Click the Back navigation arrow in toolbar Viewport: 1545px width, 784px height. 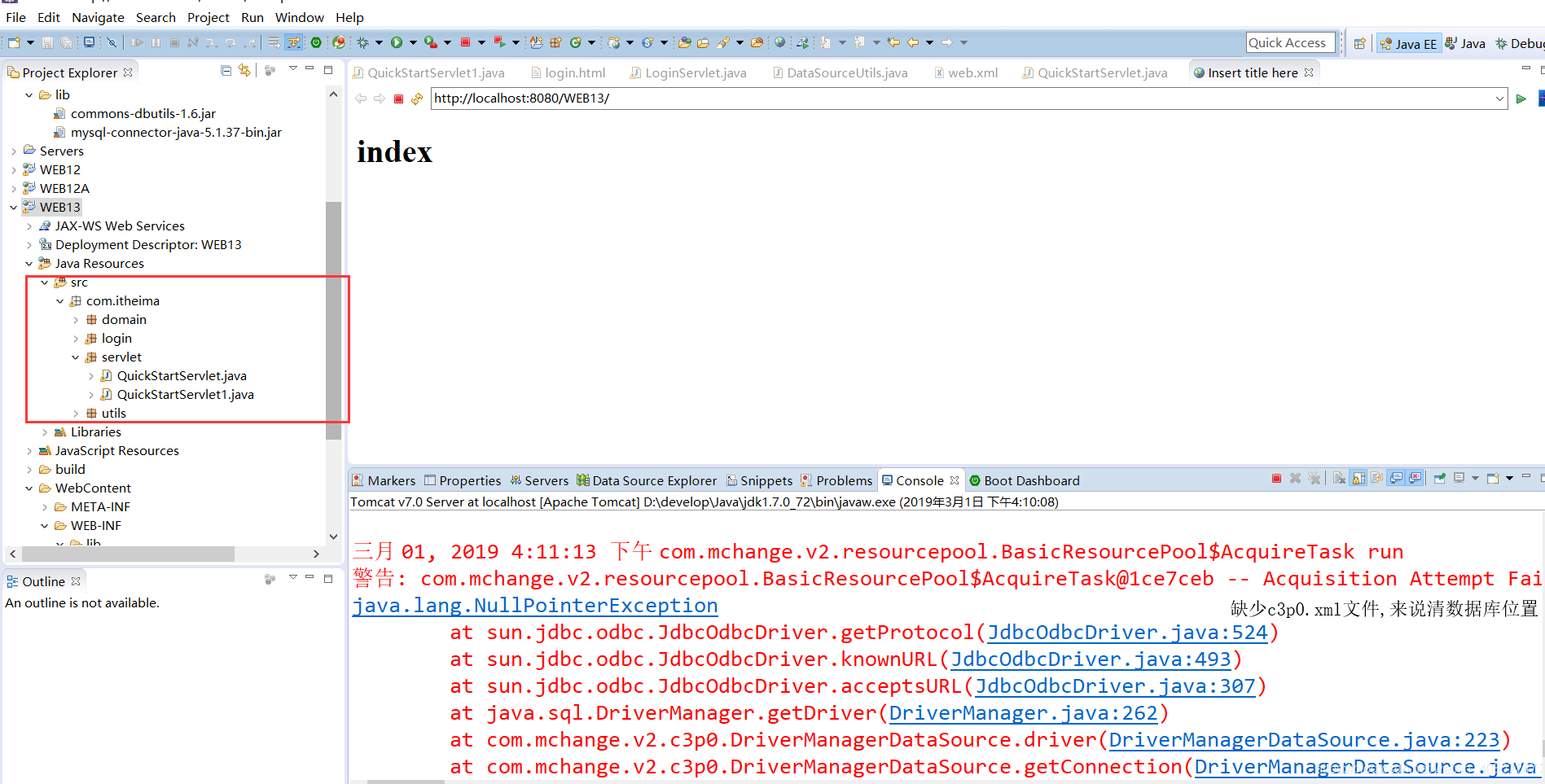(x=913, y=42)
